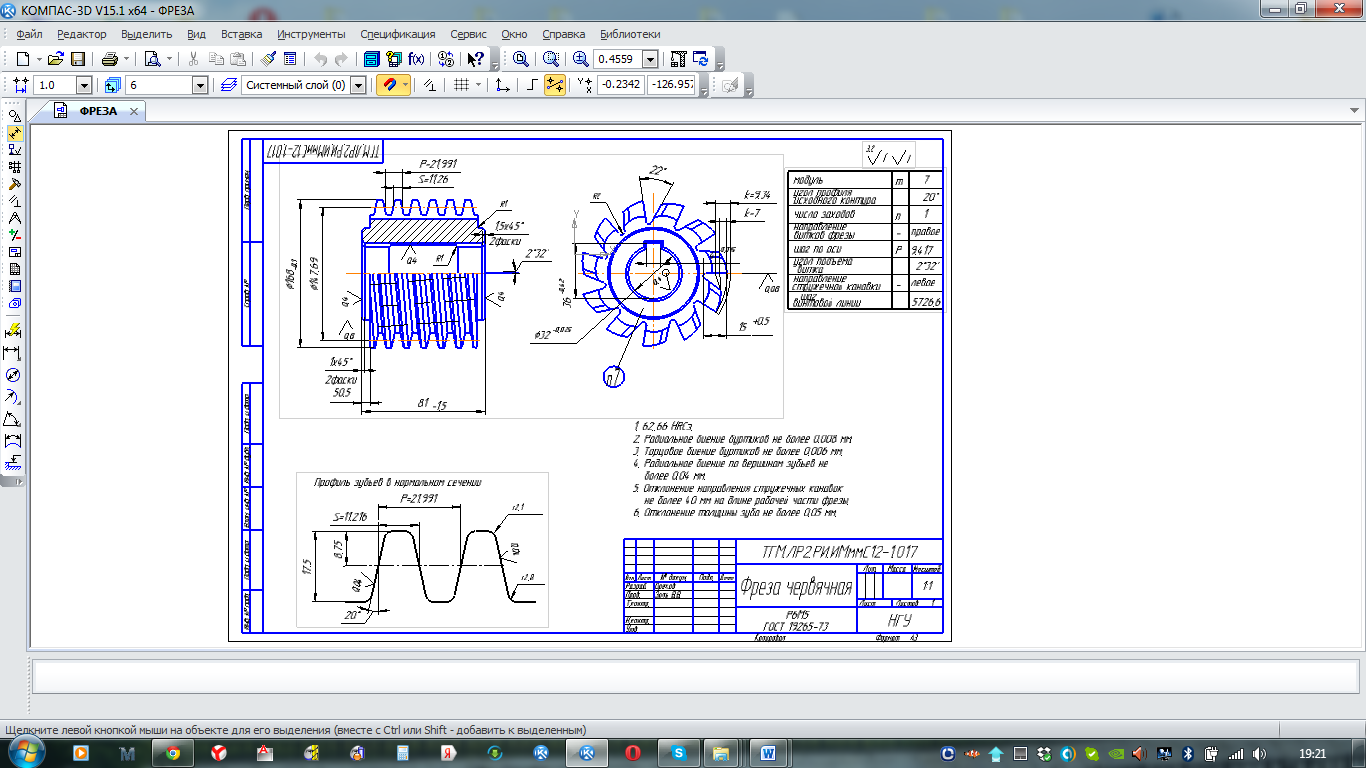Toggle the highlighted parametric mode button
1366x768 pixels.
click(555, 85)
